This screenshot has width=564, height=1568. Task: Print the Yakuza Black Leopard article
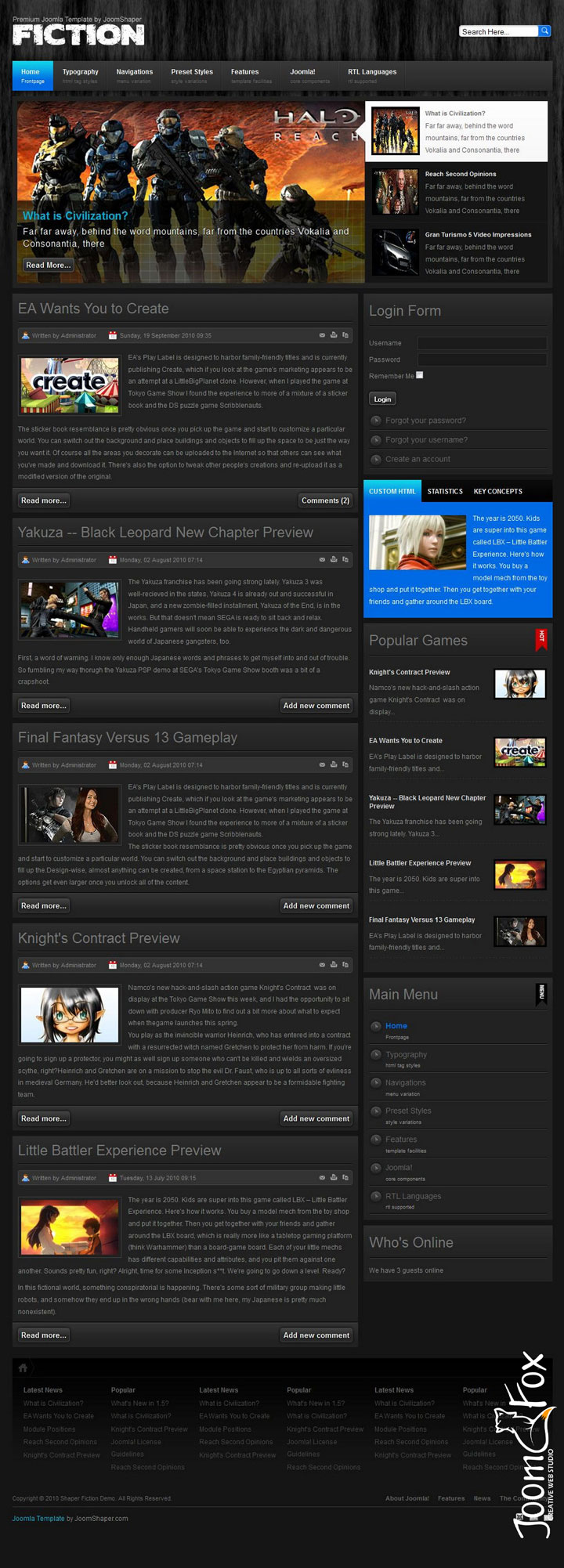(334, 559)
